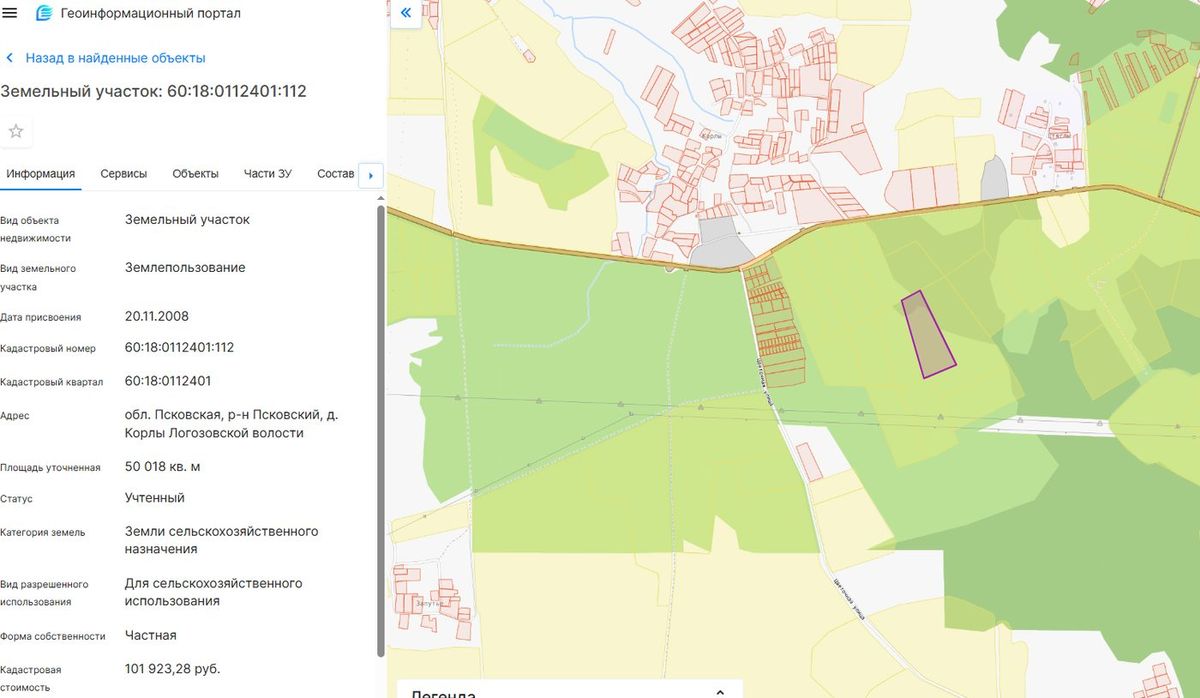Select the purple-outlined parcel on the map
The height and width of the screenshot is (698, 1200).
[929, 335]
